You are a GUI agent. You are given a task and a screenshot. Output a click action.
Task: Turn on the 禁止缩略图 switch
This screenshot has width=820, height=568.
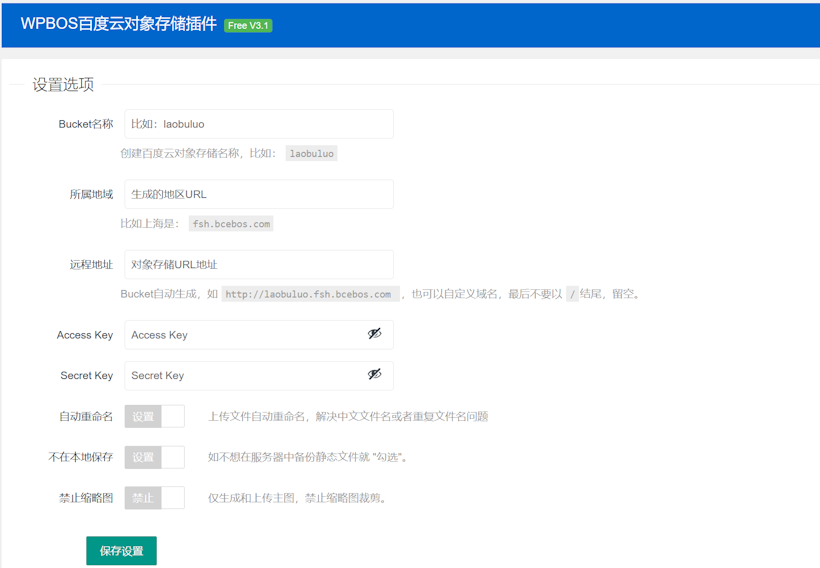pyautogui.click(x=155, y=497)
